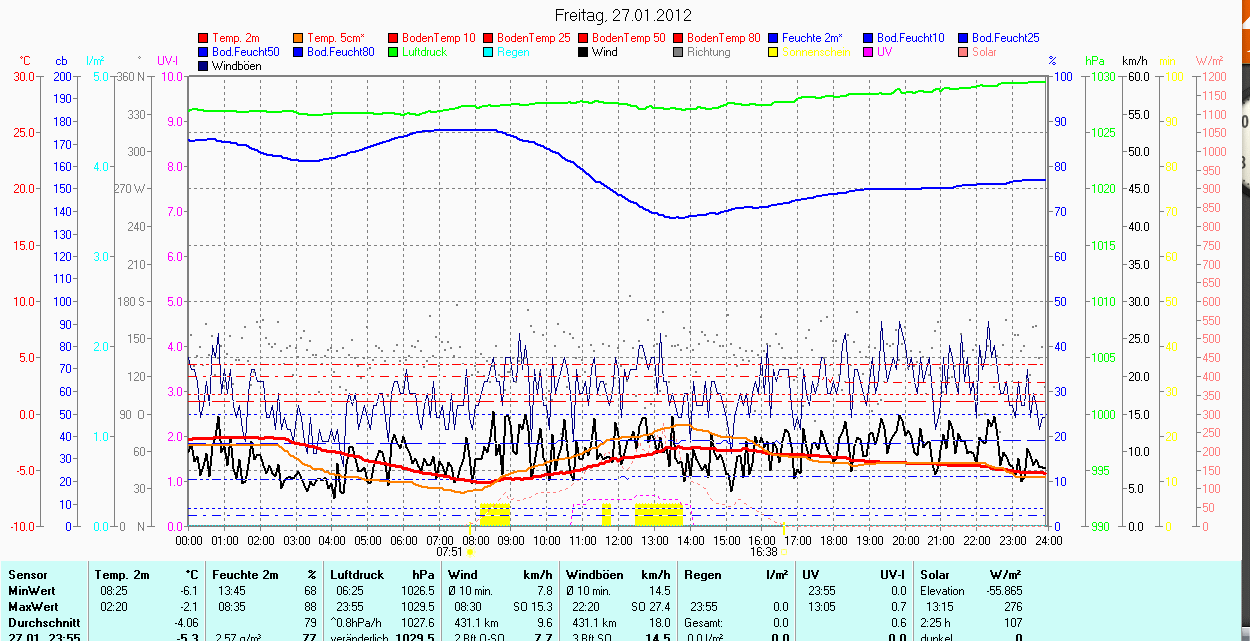Click the green Luftdruck legend square

393,52
